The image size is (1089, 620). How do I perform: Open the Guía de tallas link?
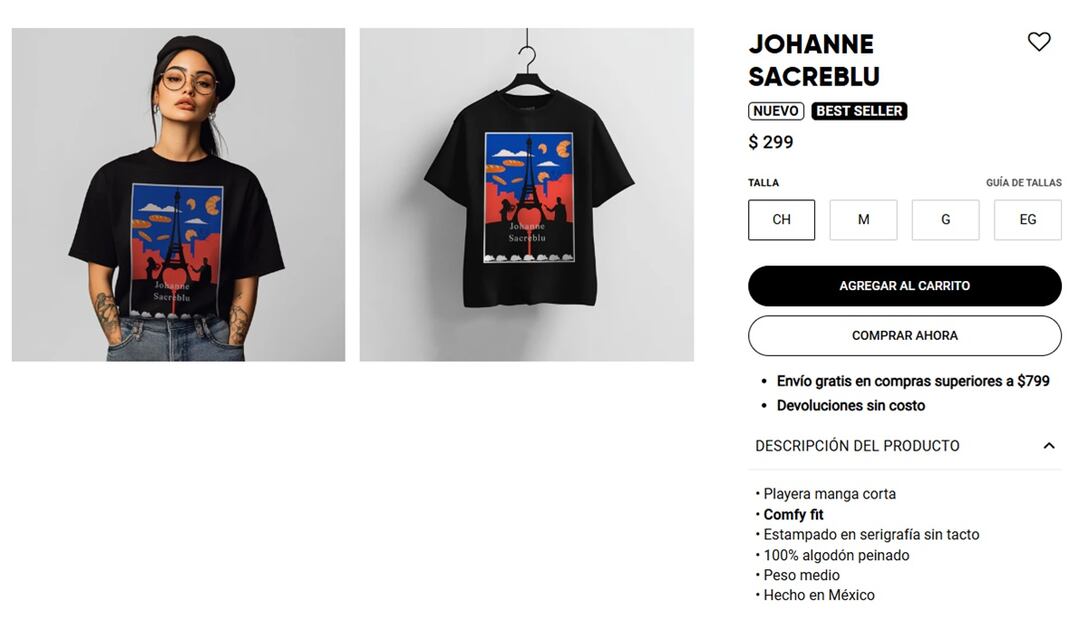1024,183
